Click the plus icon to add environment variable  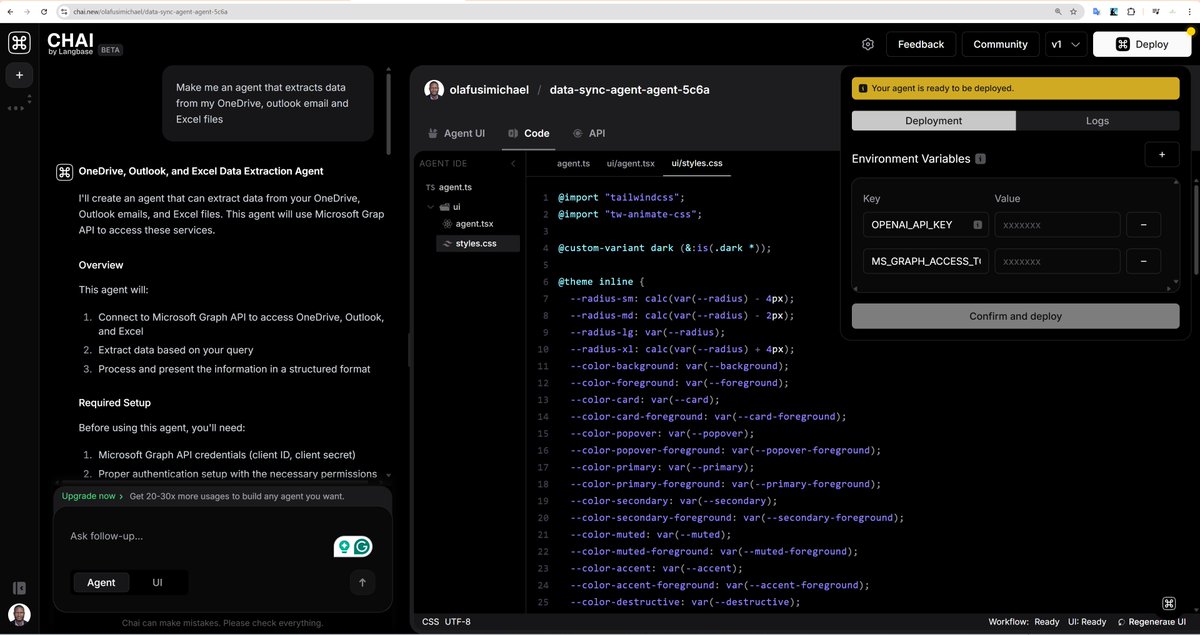click(x=1161, y=154)
